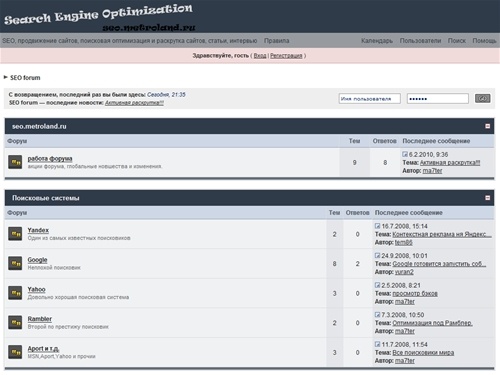Open topic Все поисковики мира
500x375 pixels.
(423, 352)
